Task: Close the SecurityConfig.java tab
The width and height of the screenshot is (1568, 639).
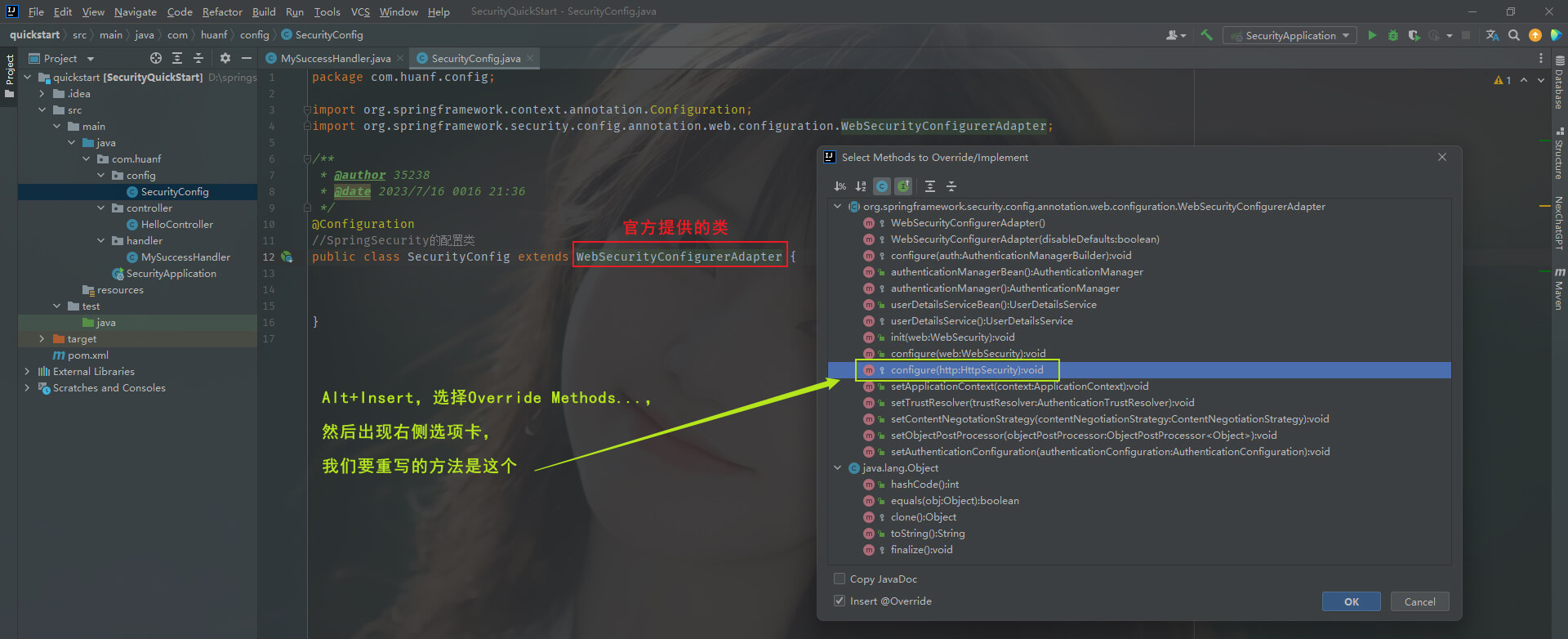Action: click(x=530, y=58)
